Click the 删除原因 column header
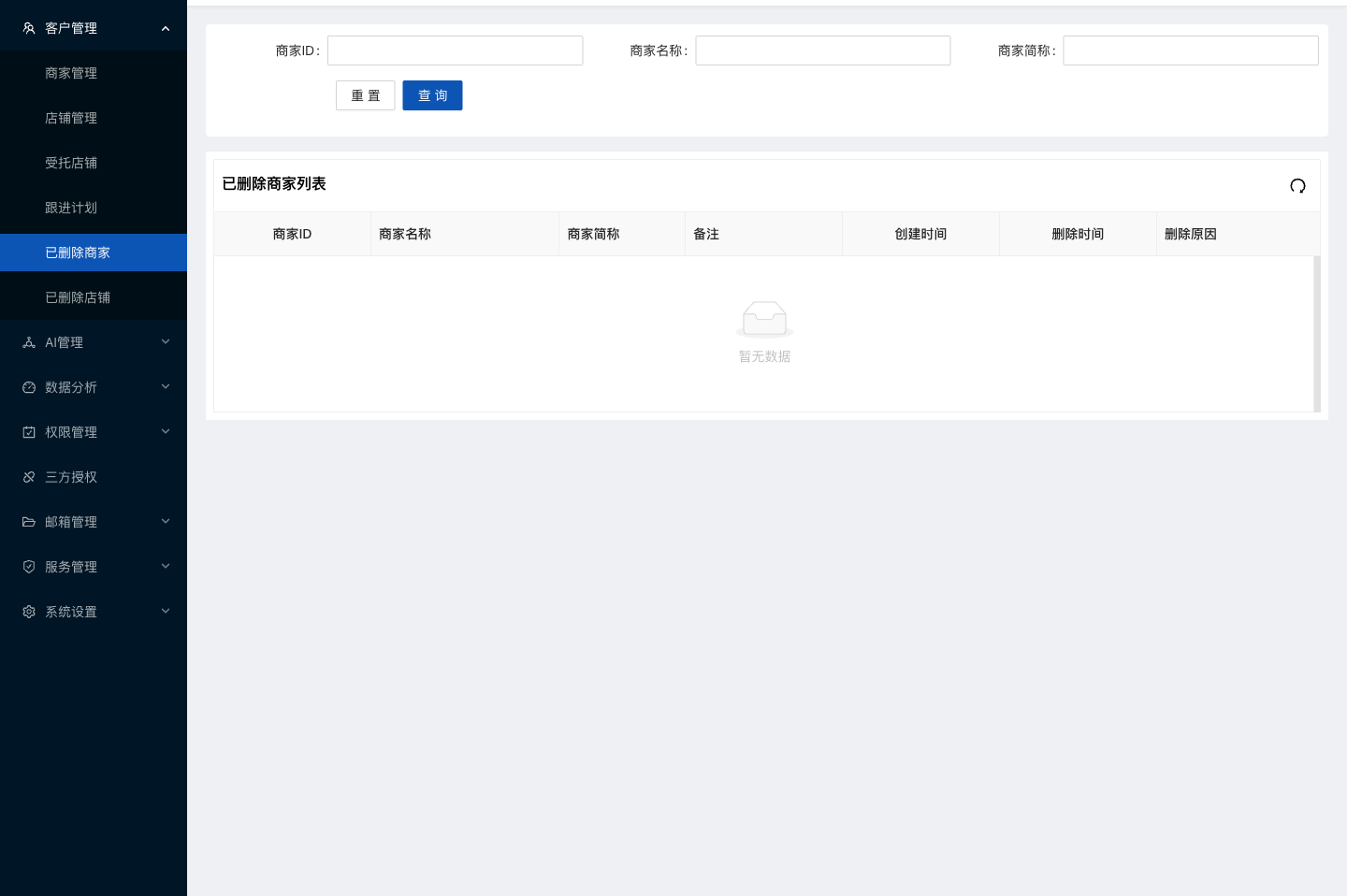This screenshot has height=896, width=1347. point(1238,234)
